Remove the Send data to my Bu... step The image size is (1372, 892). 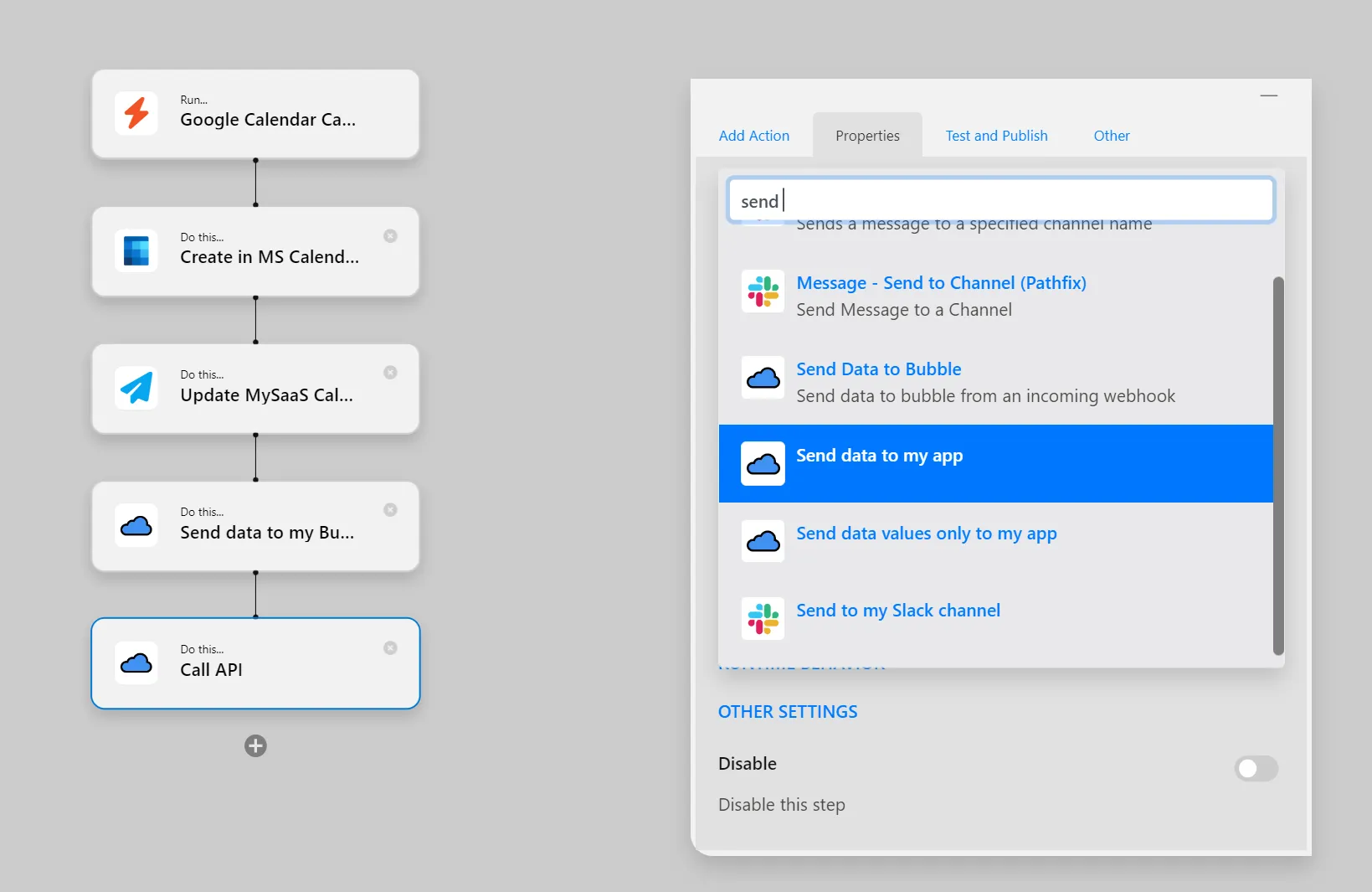point(390,510)
